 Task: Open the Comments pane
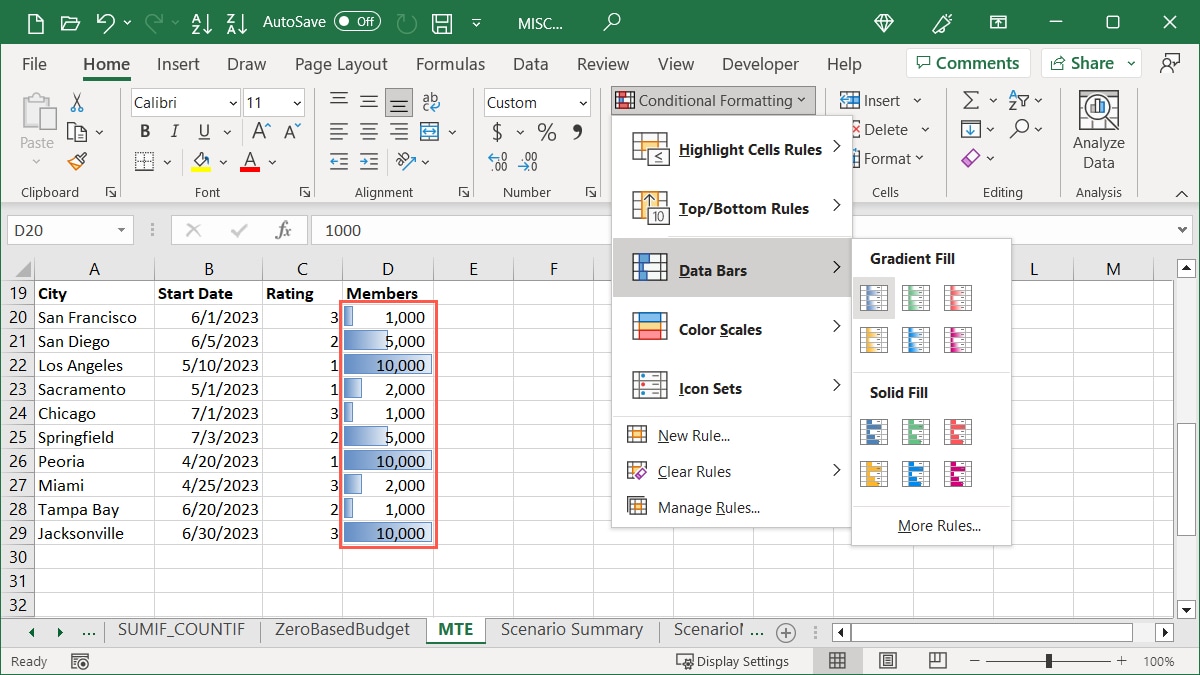967,62
